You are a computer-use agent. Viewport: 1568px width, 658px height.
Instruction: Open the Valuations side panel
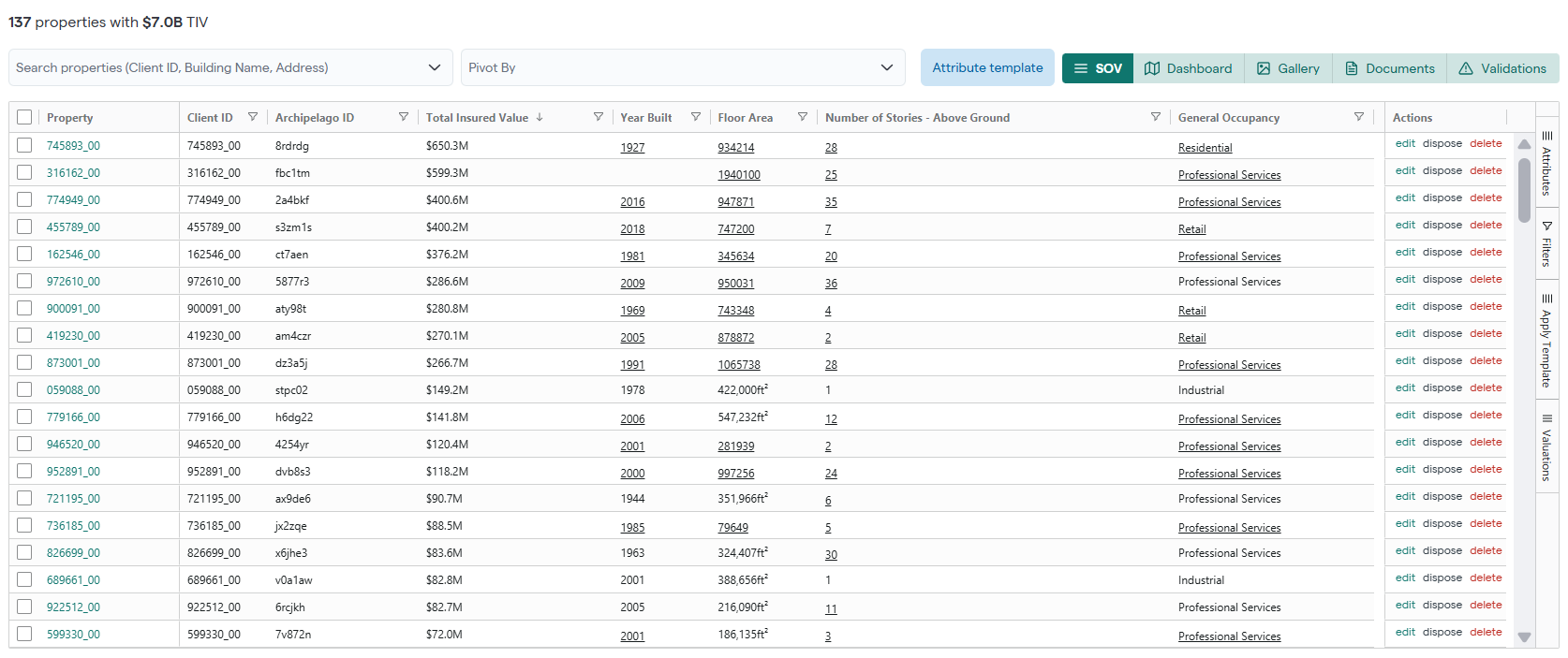pyautogui.click(x=1546, y=447)
